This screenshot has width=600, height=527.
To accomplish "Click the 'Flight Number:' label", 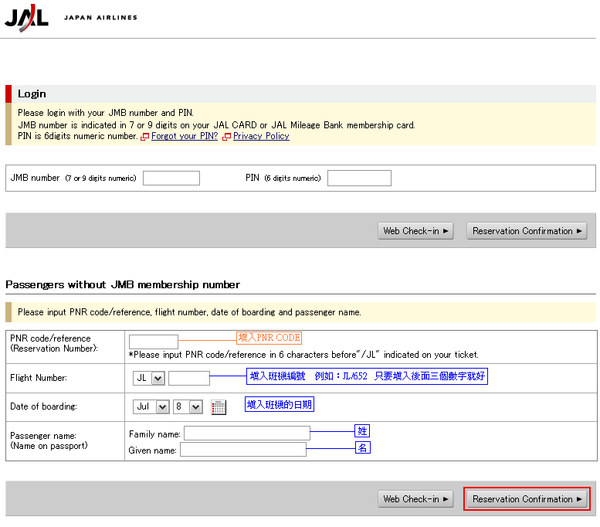I will coord(39,378).
